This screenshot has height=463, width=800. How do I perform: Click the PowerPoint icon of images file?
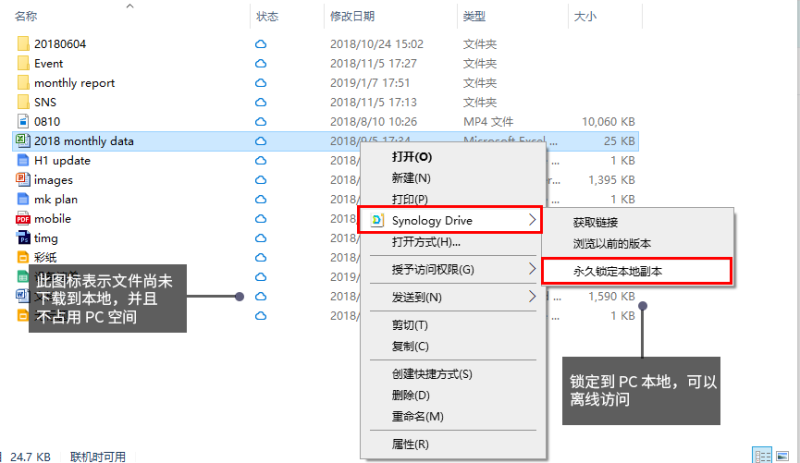[x=22, y=179]
